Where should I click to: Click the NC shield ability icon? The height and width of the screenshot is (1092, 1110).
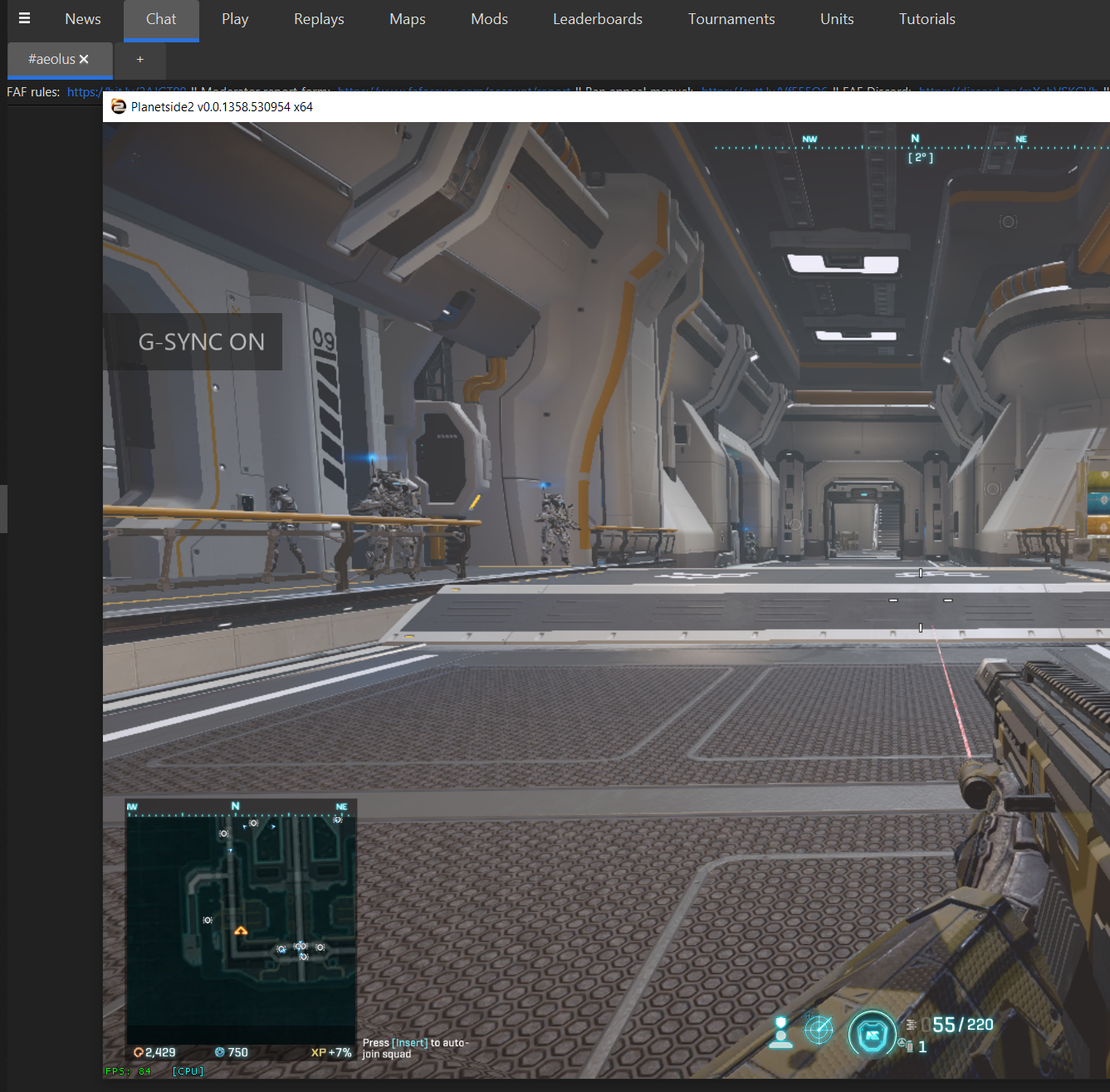[872, 1035]
